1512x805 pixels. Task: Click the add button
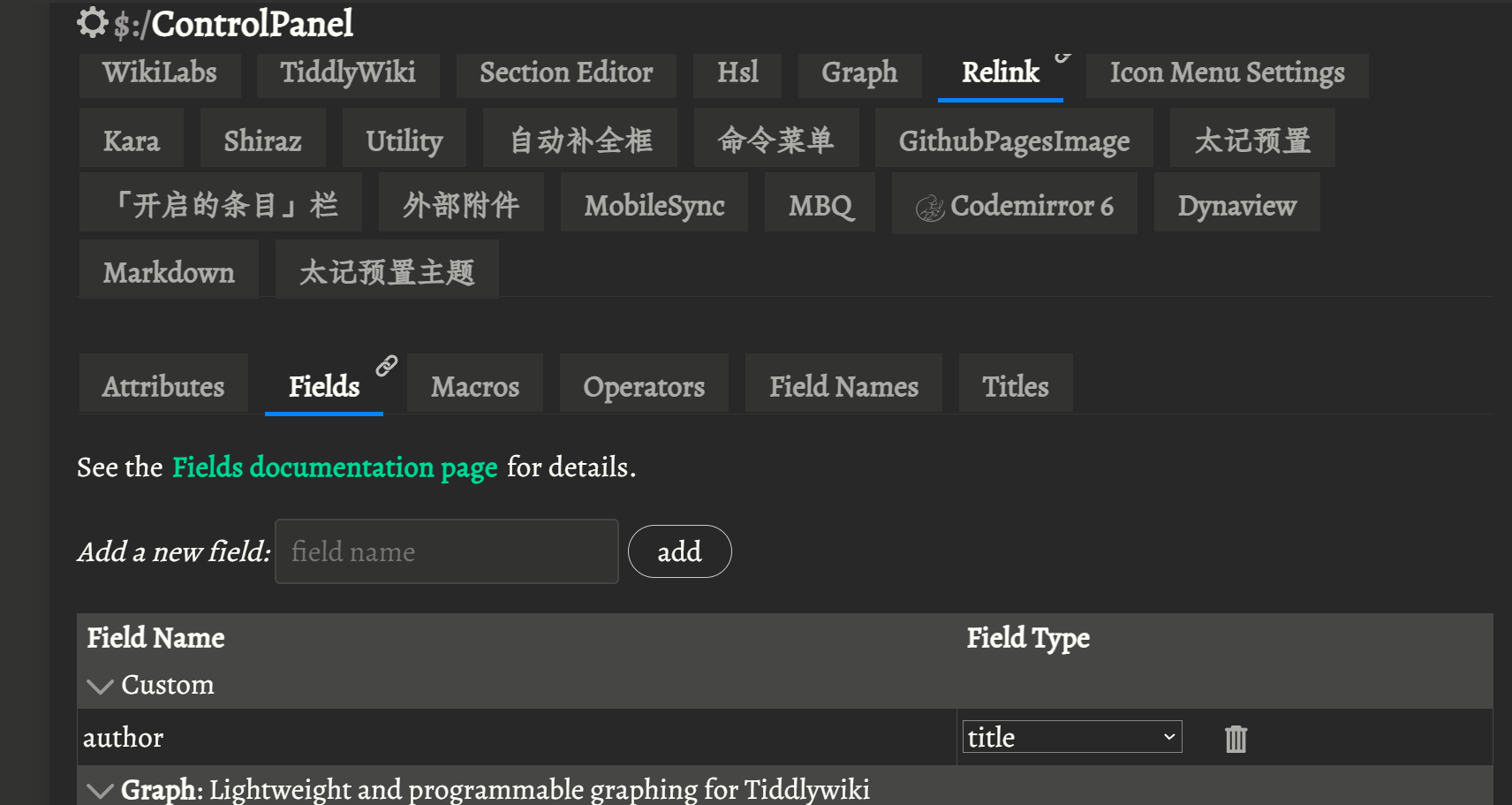tap(679, 551)
